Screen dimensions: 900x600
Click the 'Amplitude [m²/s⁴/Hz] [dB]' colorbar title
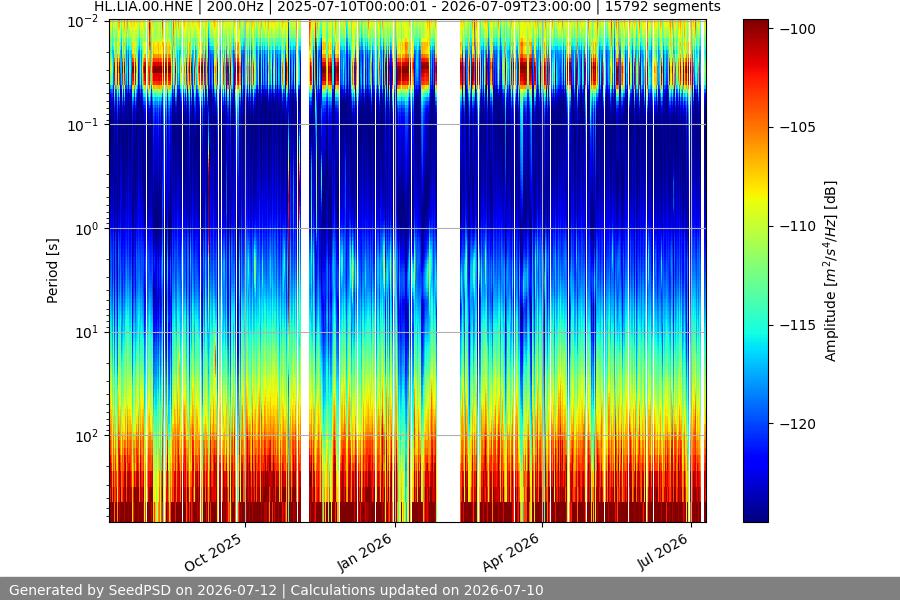coord(831,271)
